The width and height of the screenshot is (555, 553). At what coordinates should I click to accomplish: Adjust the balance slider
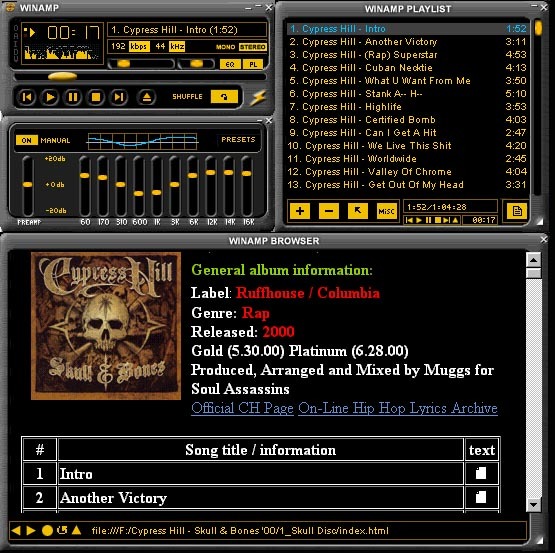196,64
